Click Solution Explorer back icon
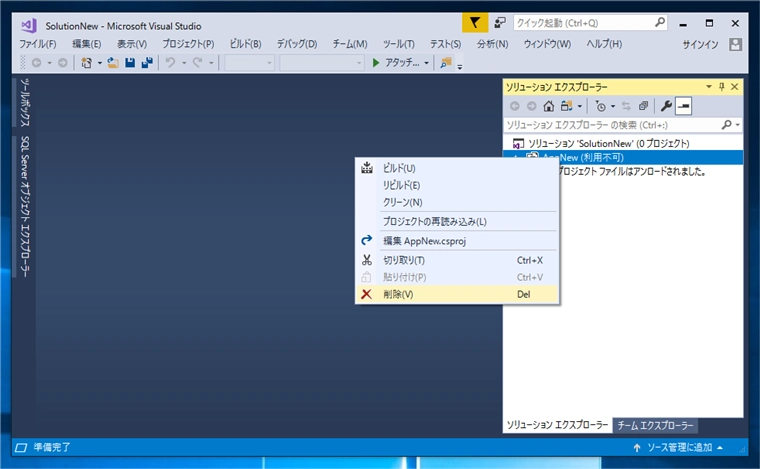Viewport: 760px width, 469px height. click(x=515, y=106)
